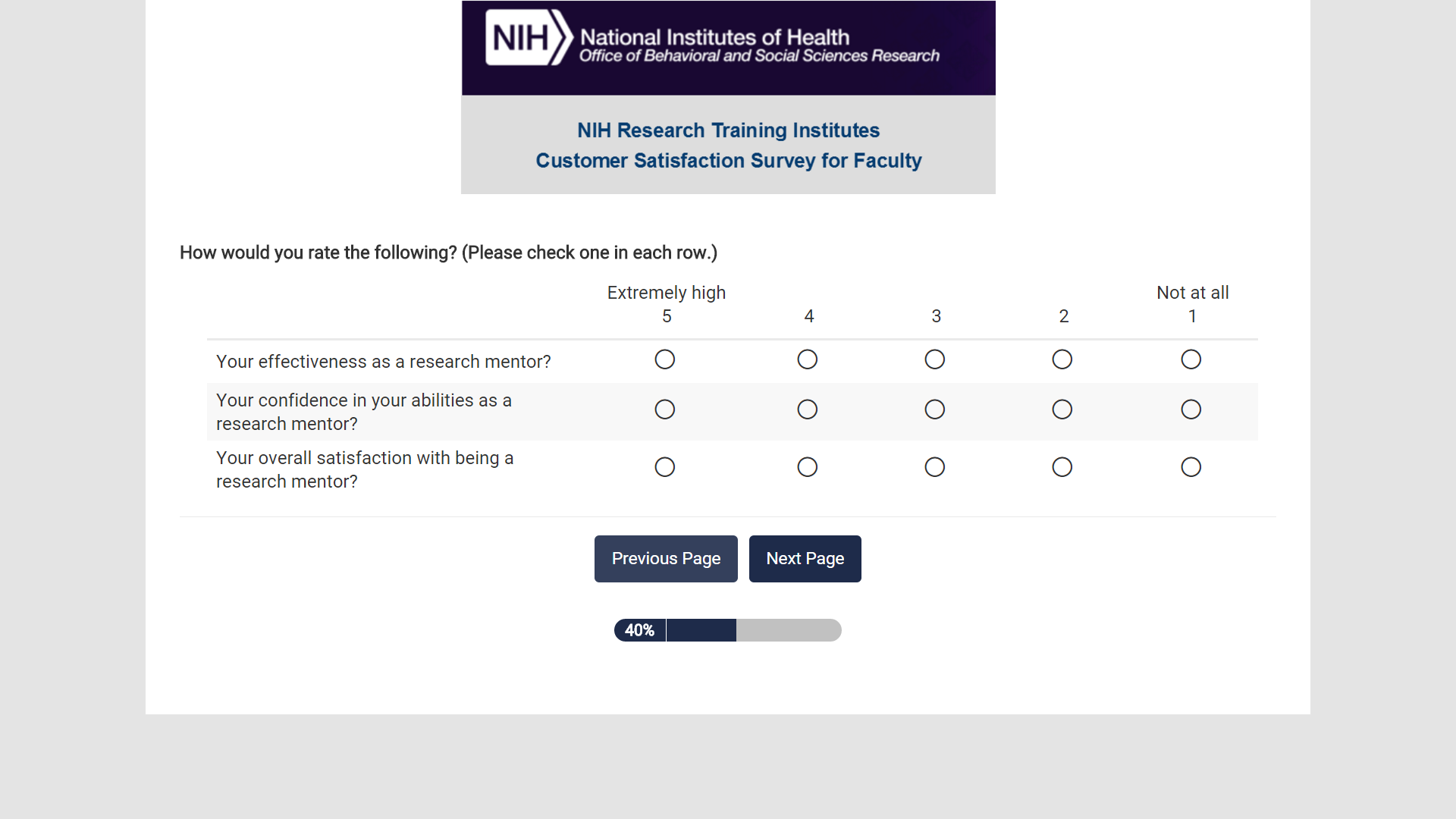Rate research mentor effectiveness as 2
Screen dimensions: 1456x819
click(1062, 359)
